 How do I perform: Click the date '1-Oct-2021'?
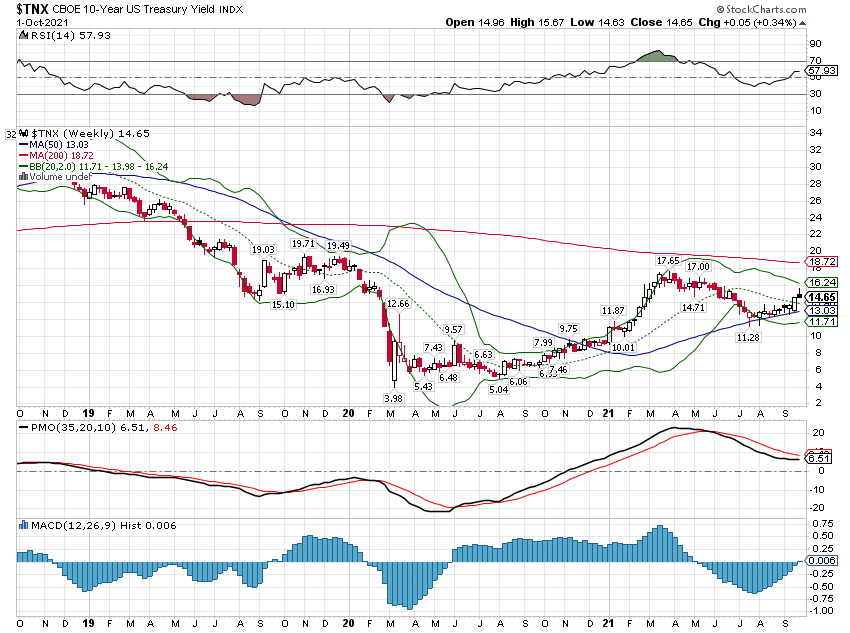click(42, 22)
